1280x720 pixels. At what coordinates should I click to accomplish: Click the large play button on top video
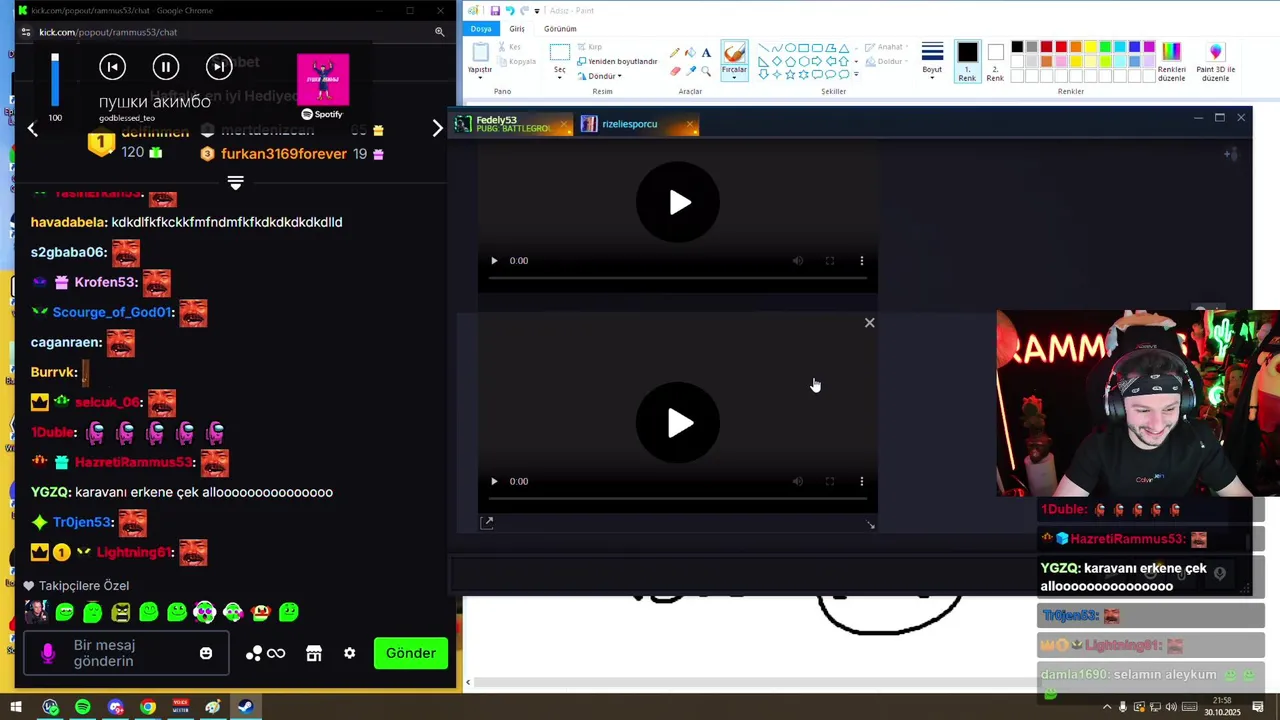(x=678, y=202)
